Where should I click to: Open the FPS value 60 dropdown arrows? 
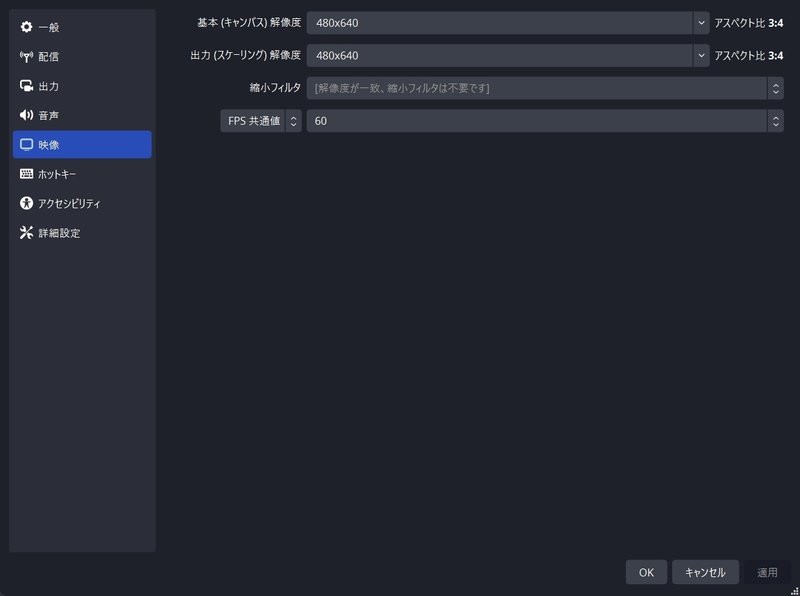tap(776, 121)
